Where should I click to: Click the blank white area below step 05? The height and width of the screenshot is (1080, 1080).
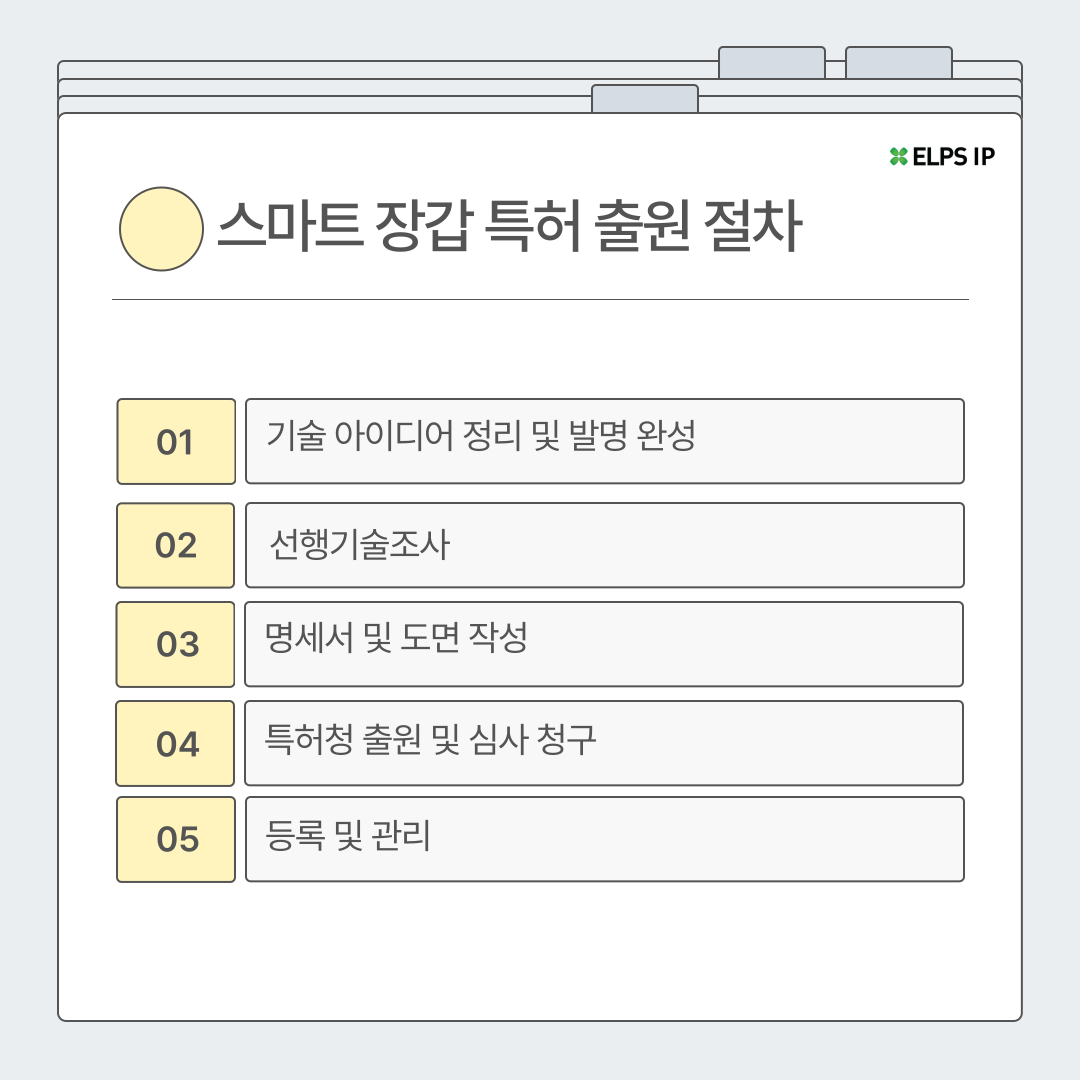pyautogui.click(x=540, y=950)
